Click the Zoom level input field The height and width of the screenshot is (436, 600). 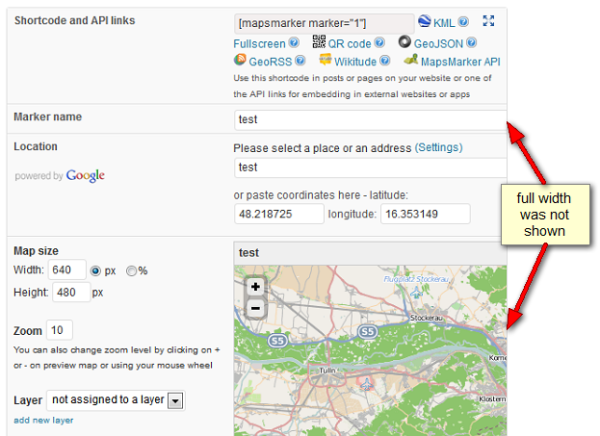coord(59,330)
